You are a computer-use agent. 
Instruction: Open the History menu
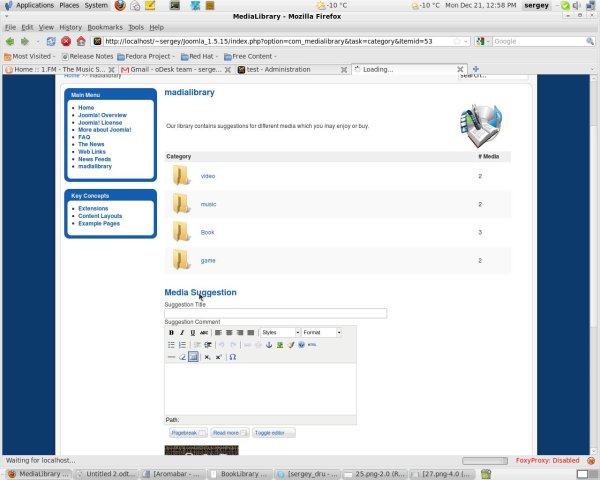click(x=70, y=28)
